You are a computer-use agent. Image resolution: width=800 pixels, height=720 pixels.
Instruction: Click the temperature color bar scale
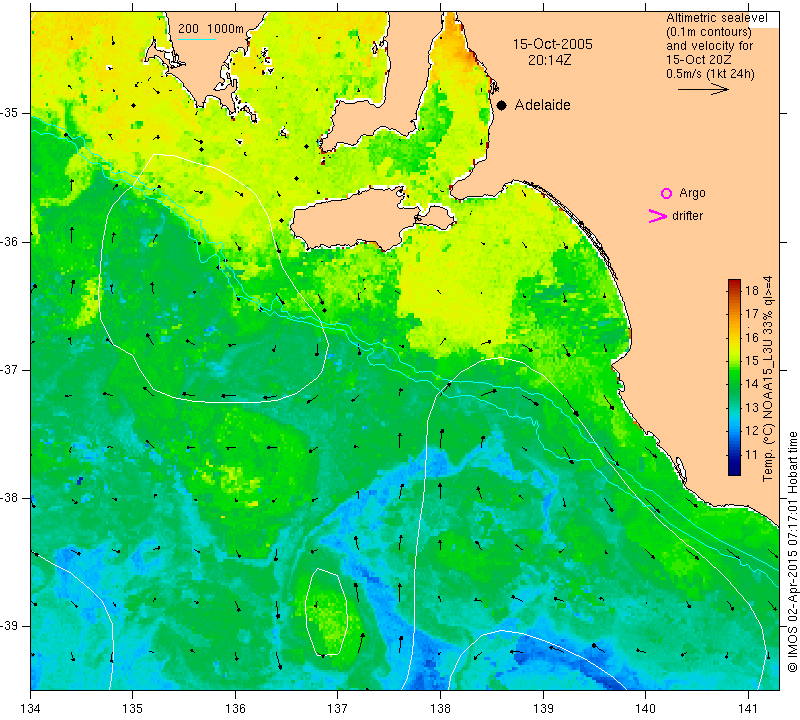pyautogui.click(x=734, y=377)
